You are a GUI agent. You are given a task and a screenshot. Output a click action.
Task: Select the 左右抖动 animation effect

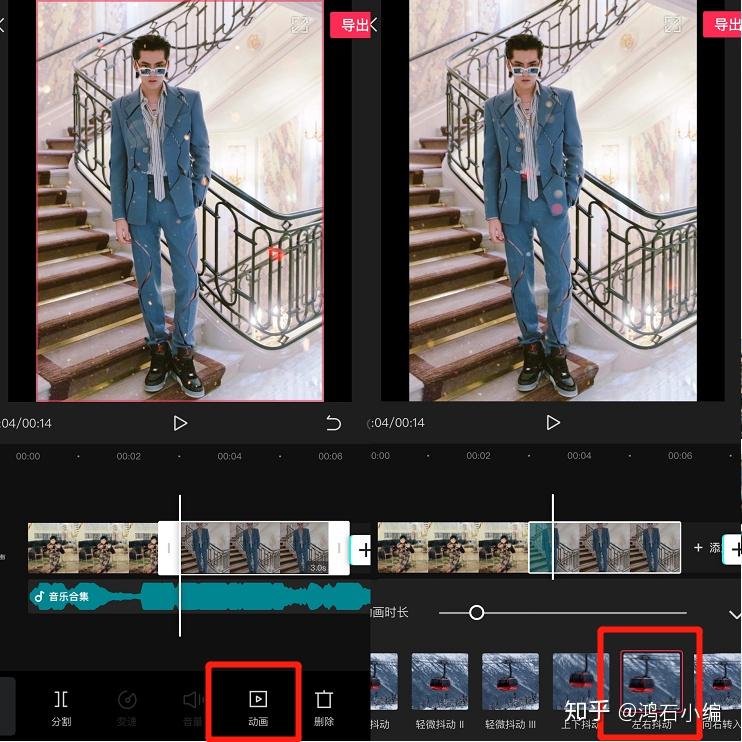tap(651, 681)
